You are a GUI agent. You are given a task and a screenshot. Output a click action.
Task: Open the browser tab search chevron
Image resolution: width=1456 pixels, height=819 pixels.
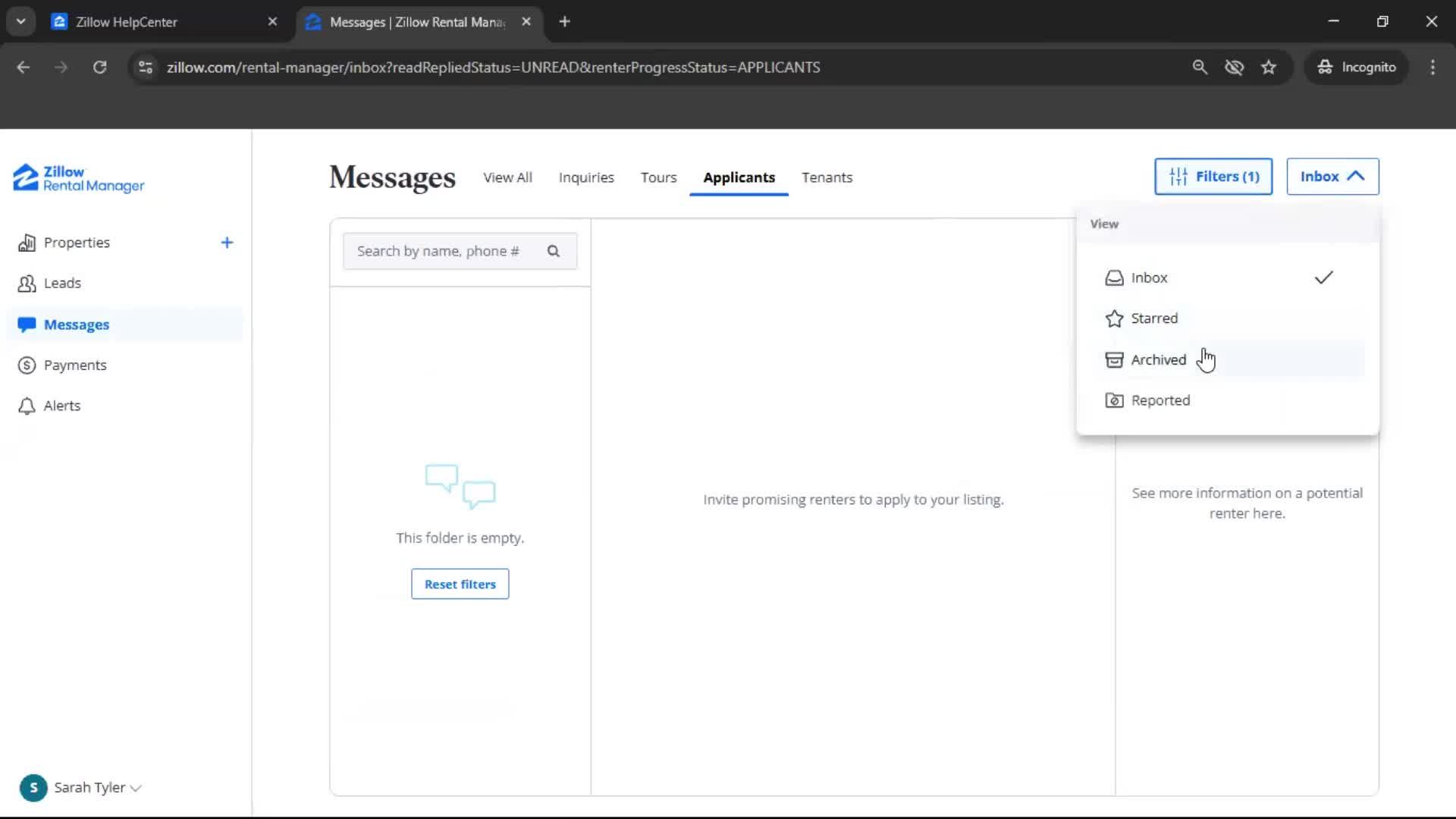20,20
